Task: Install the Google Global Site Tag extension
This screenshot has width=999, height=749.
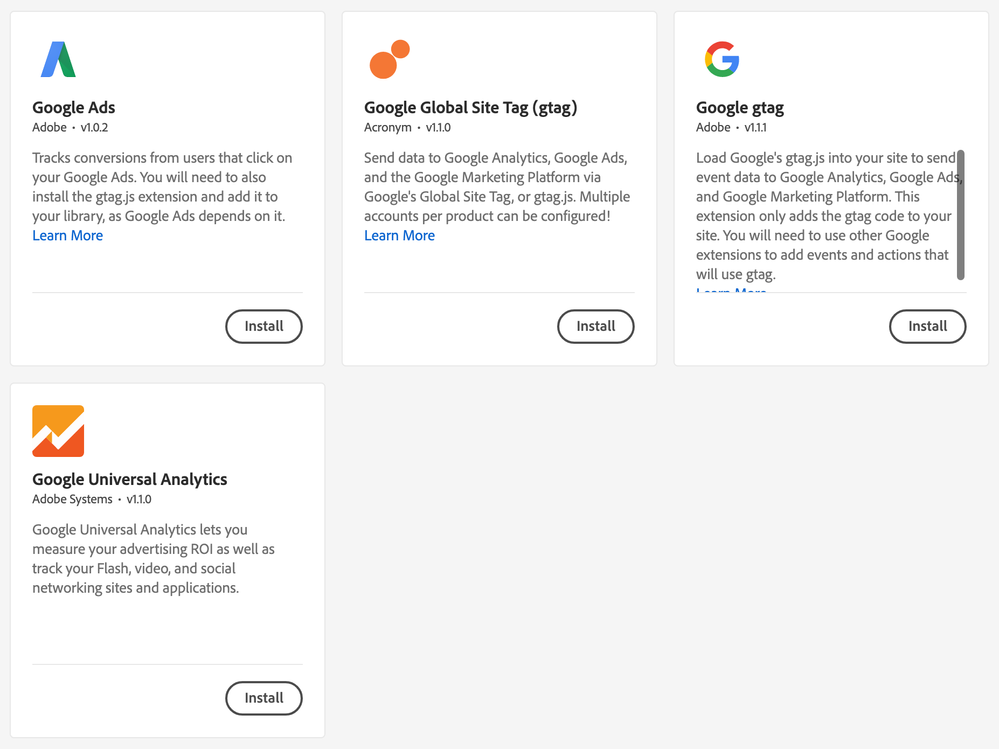Action: point(596,326)
